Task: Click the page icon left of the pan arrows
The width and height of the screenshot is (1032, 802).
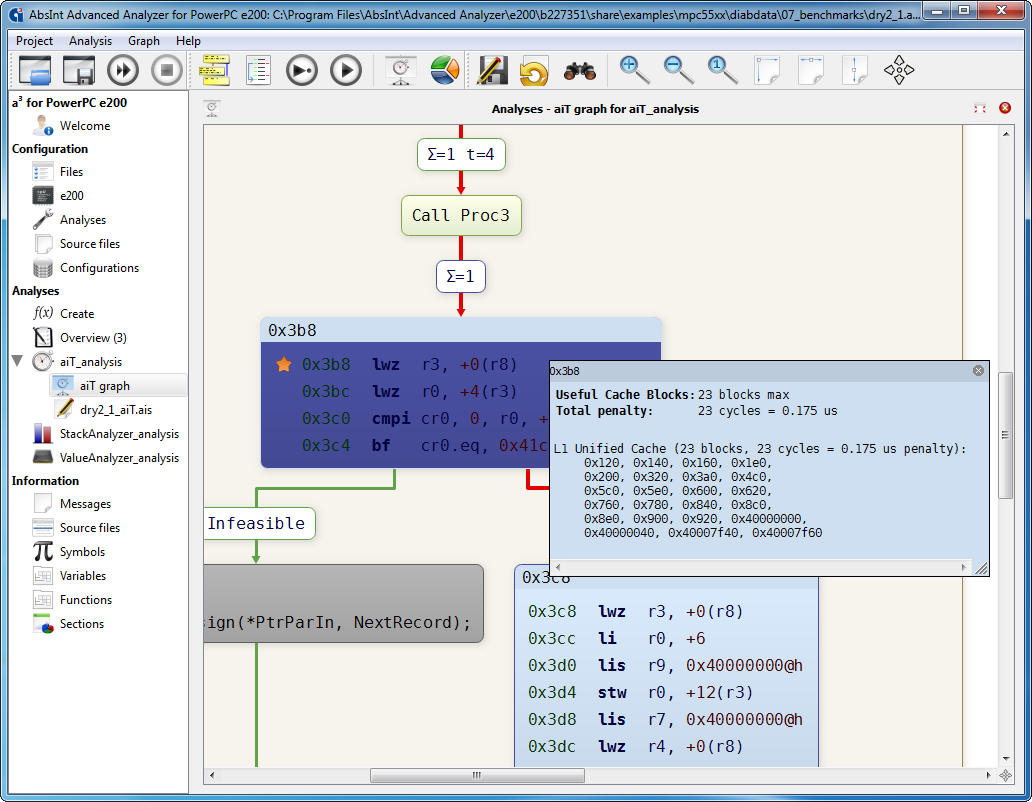Action: pyautogui.click(x=855, y=70)
